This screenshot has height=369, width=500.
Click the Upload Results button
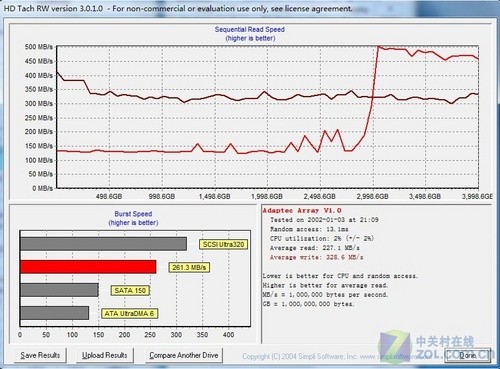[105, 355]
